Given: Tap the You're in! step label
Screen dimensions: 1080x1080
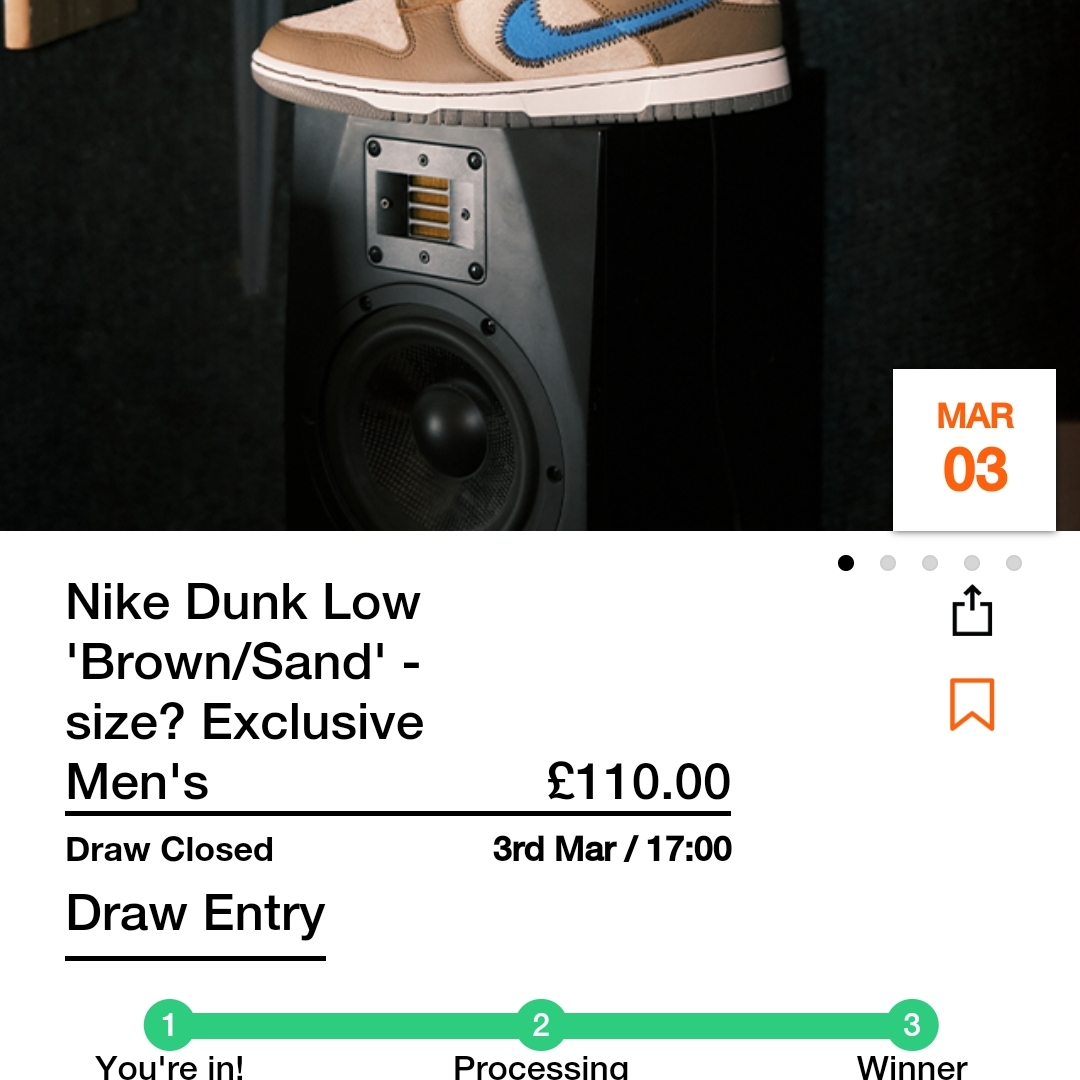Looking at the screenshot, I should (169, 1066).
